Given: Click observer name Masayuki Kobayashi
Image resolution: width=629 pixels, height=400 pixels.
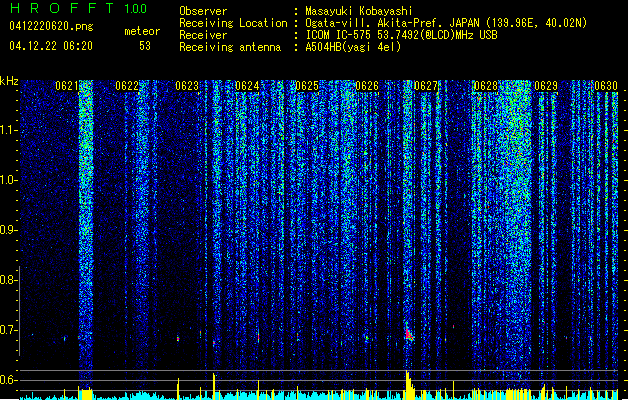Looking at the screenshot, I should click(359, 11).
